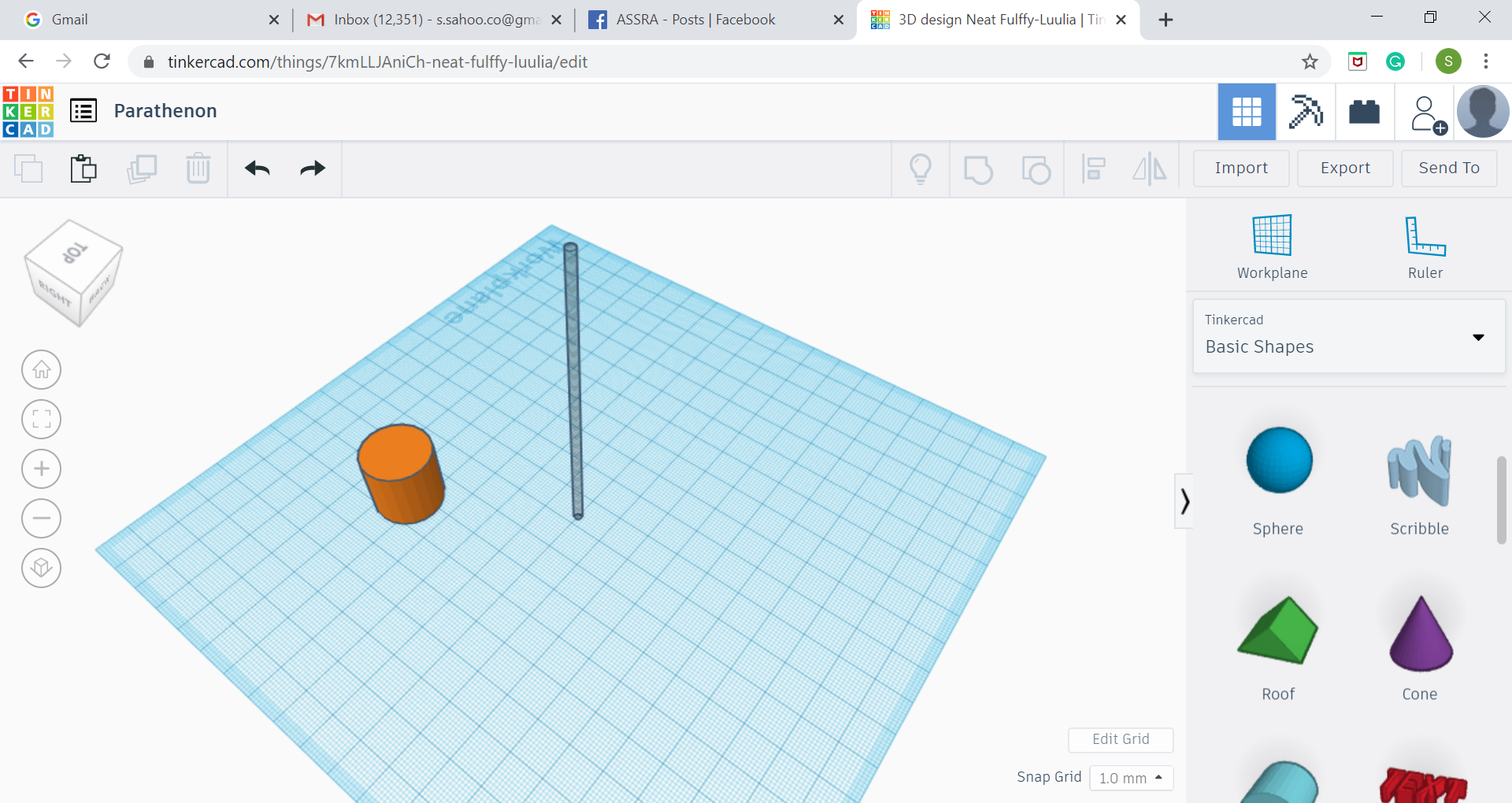Image resolution: width=1512 pixels, height=803 pixels.
Task: Open a new browser tab
Action: point(1166,20)
